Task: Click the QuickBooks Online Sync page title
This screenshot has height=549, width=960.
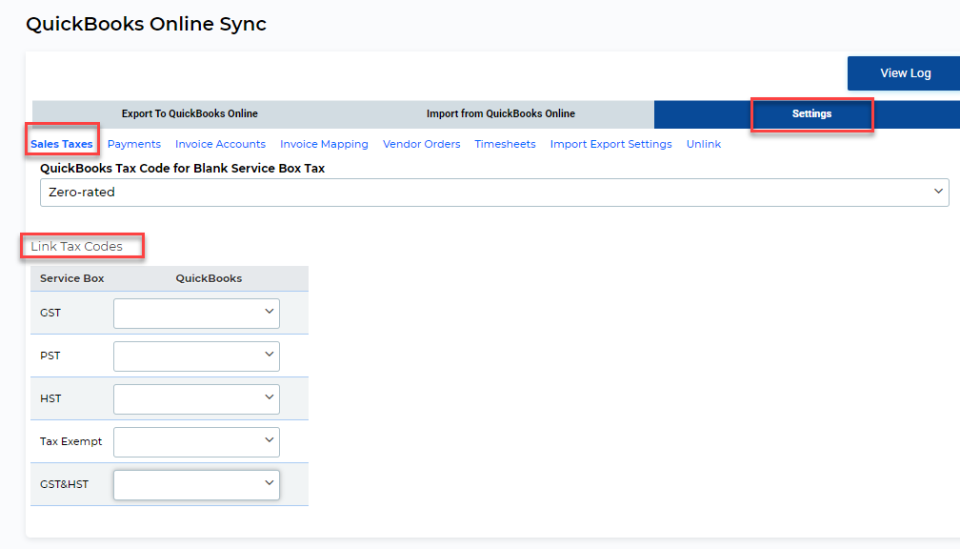Action: tap(146, 24)
